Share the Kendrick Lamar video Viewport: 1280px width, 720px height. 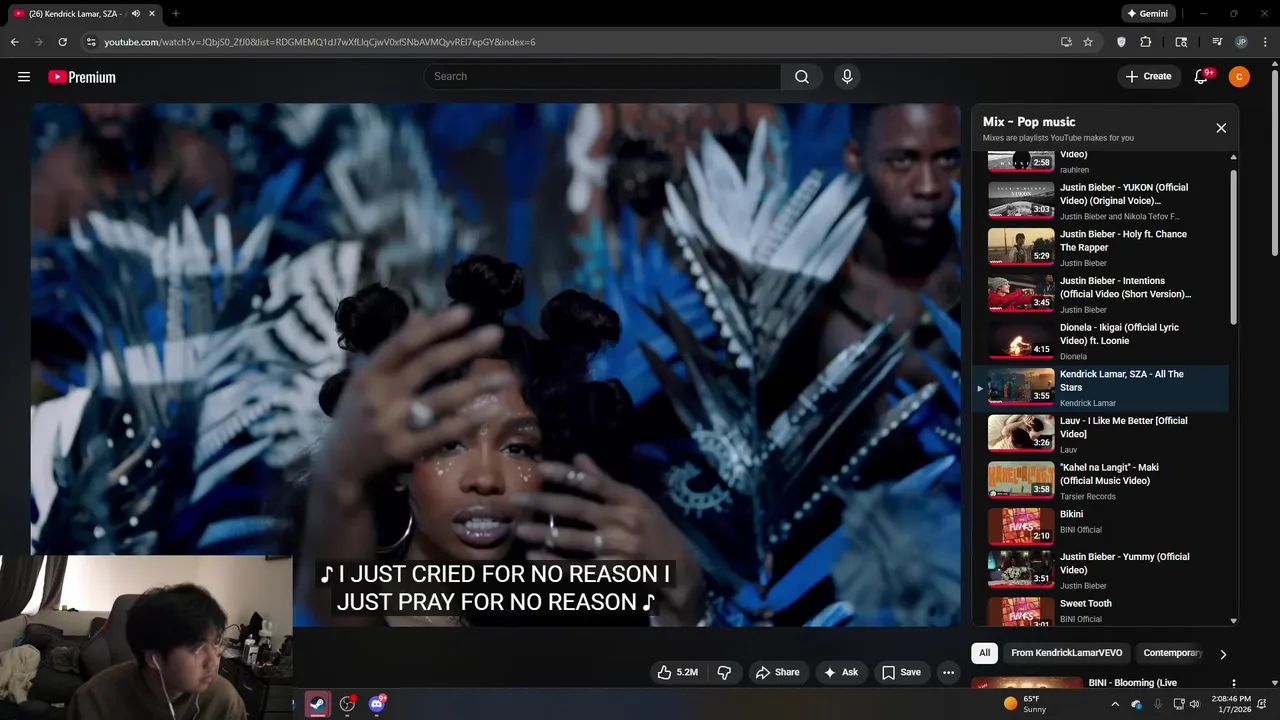click(777, 672)
